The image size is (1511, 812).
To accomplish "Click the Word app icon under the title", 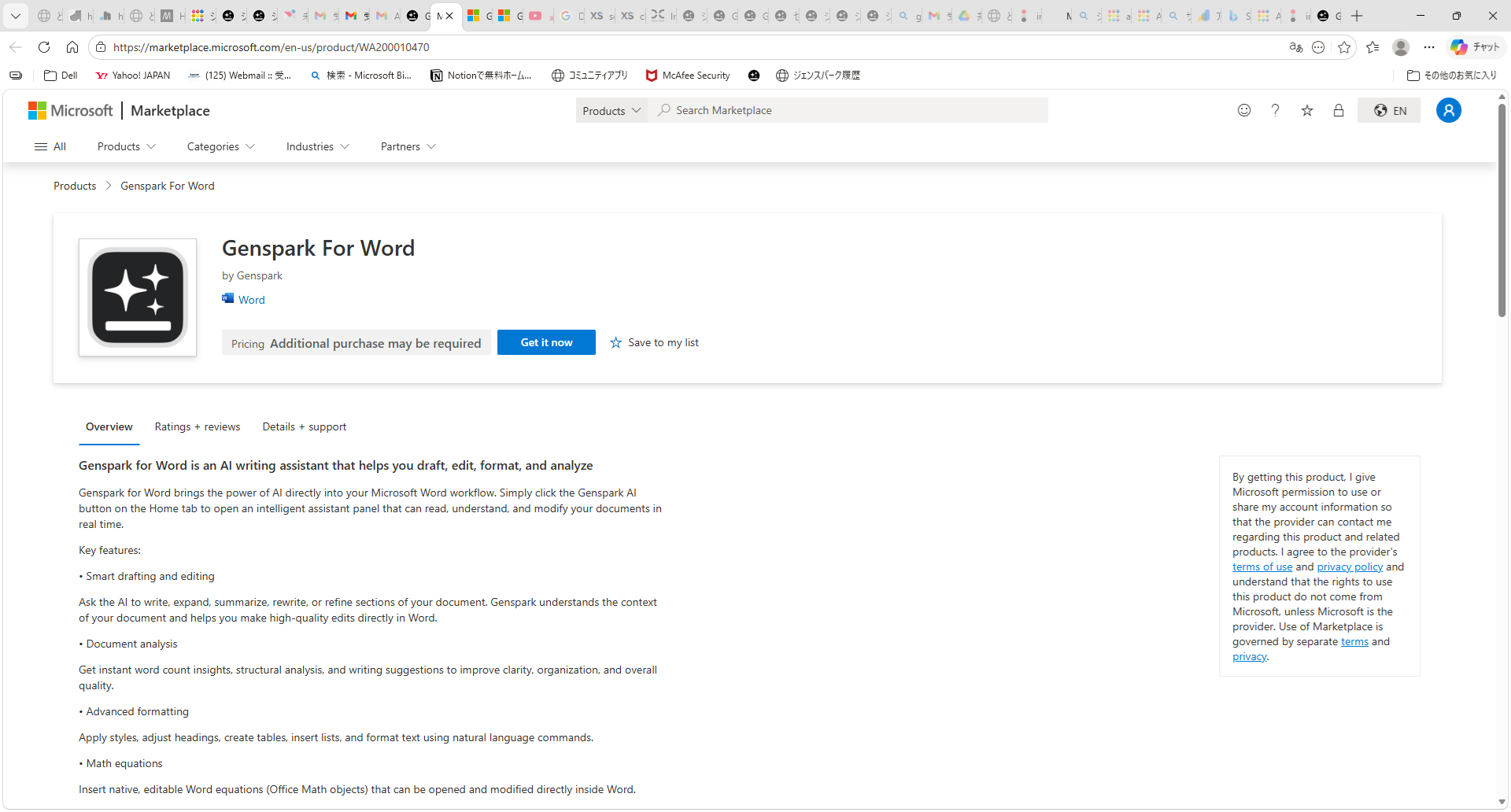I will click(227, 299).
